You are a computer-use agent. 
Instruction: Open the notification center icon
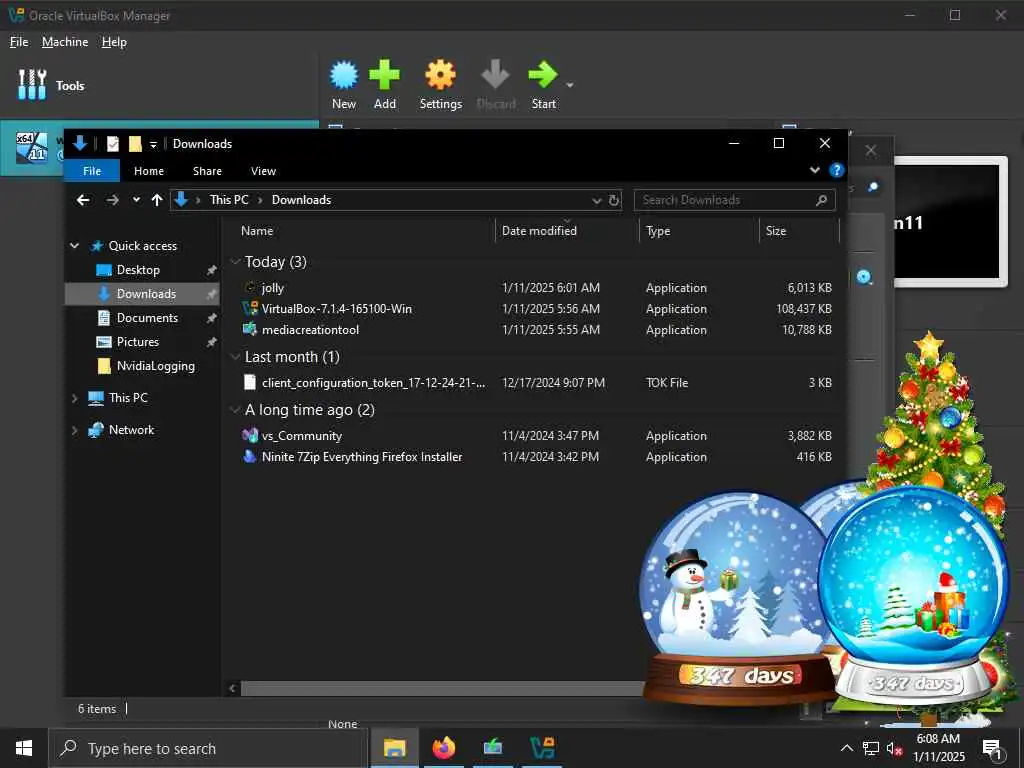pyautogui.click(x=992, y=749)
